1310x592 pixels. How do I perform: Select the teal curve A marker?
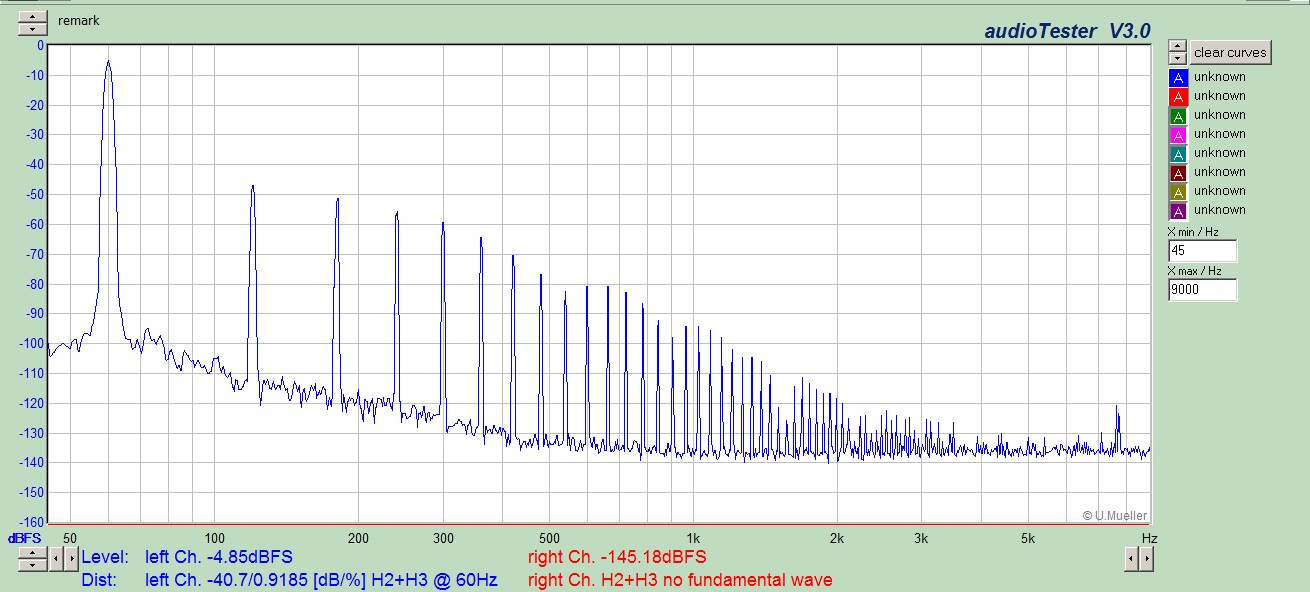(x=1178, y=153)
